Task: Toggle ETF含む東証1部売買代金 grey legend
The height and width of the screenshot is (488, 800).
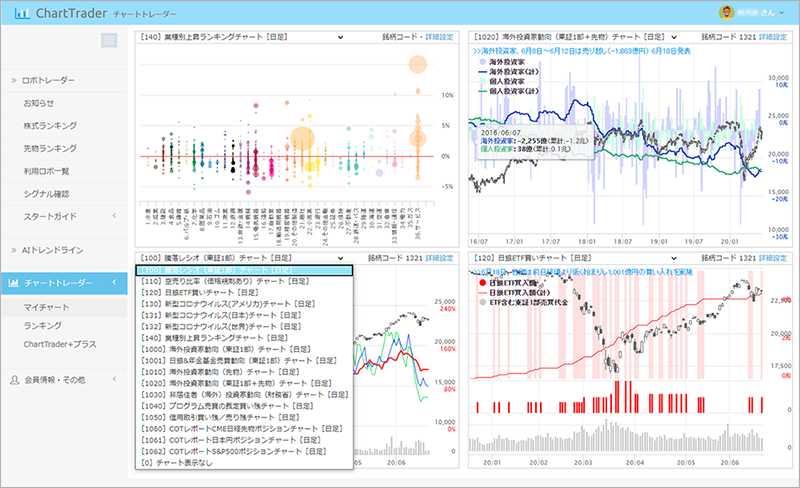Action: [523, 302]
